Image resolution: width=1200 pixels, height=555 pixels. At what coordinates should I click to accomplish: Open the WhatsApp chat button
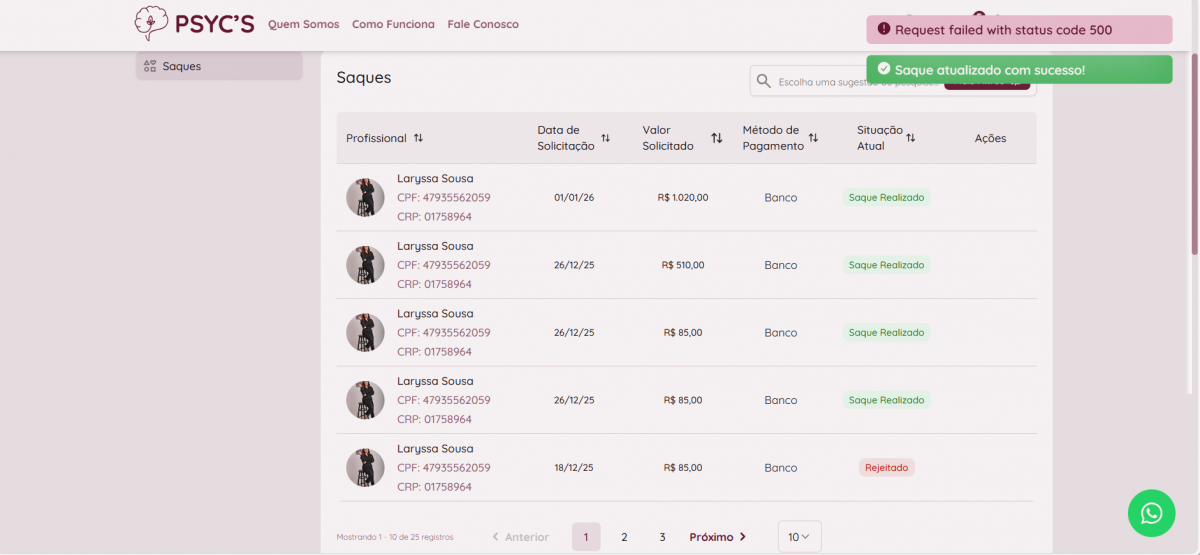pos(1151,513)
